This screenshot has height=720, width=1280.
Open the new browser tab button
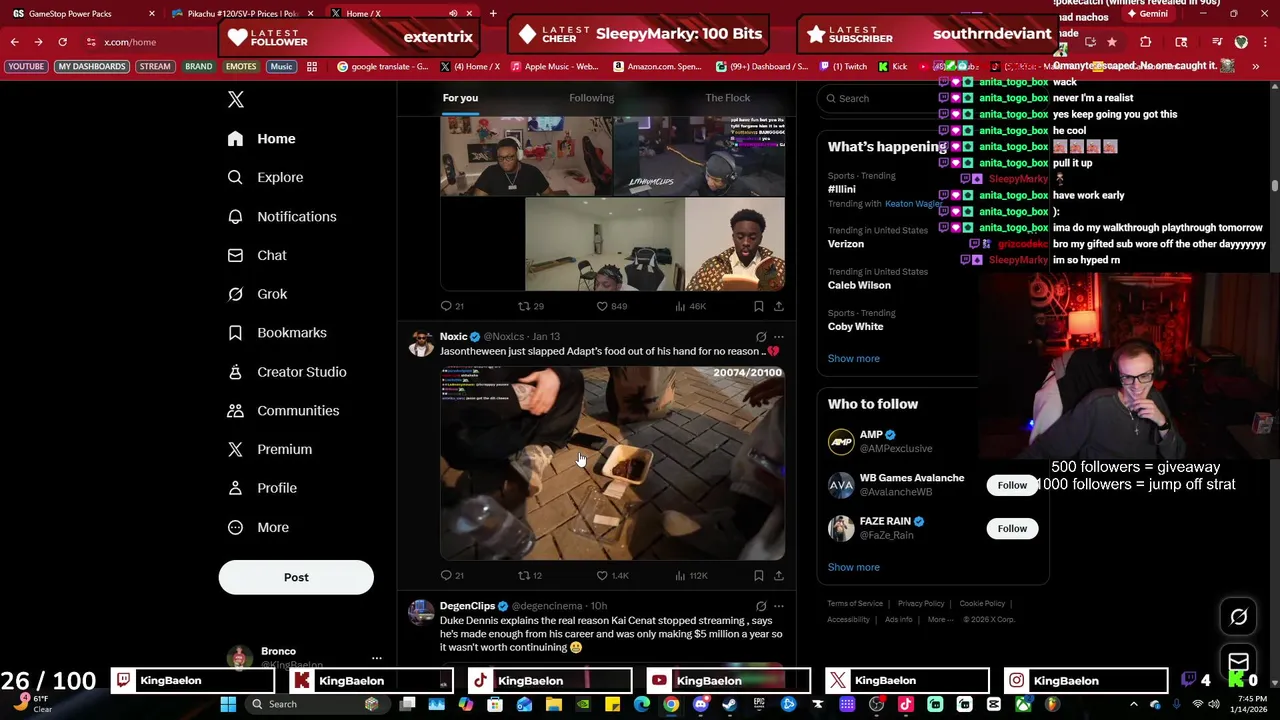[x=493, y=14]
